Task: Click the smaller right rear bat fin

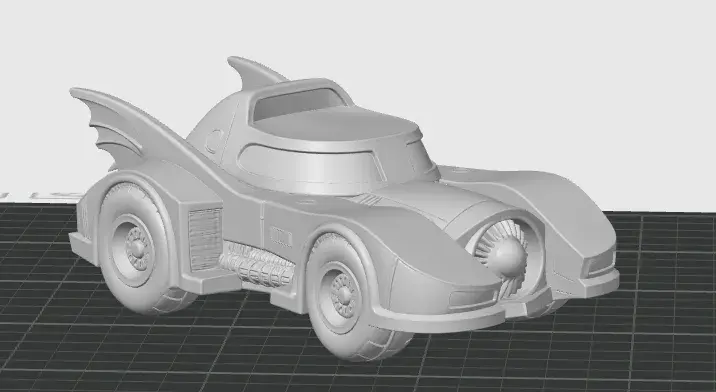Action: pyautogui.click(x=254, y=72)
